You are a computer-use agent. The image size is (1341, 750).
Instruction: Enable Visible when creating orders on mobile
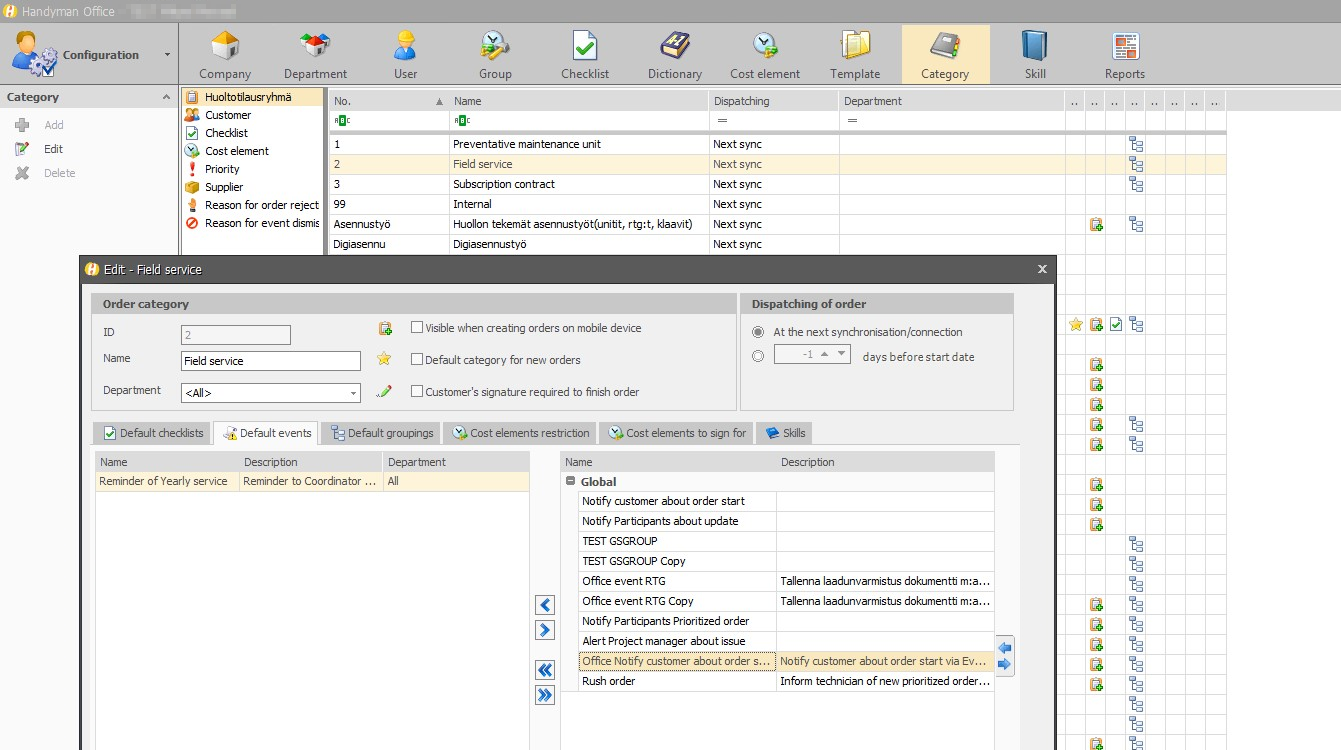(417, 328)
